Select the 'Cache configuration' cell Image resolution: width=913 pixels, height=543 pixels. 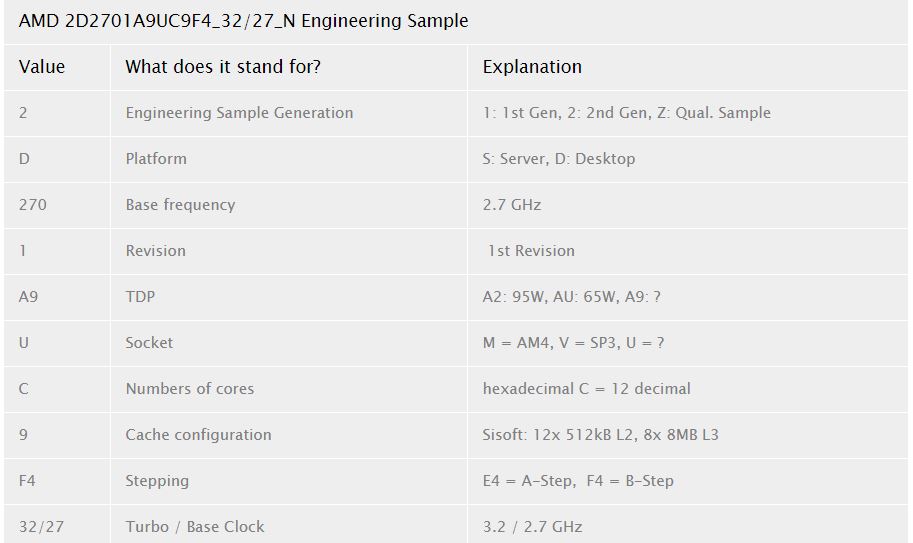click(198, 435)
